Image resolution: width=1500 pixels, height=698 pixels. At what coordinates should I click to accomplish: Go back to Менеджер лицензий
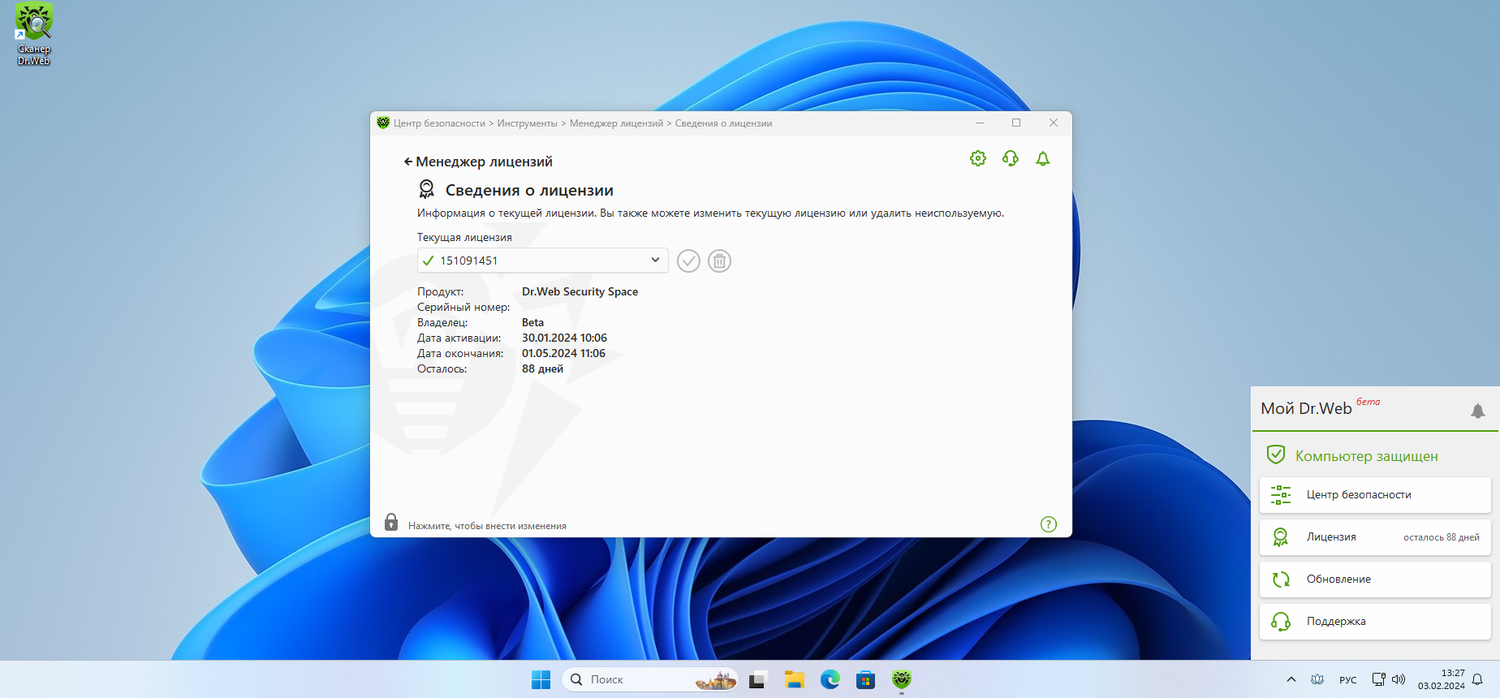coord(478,161)
